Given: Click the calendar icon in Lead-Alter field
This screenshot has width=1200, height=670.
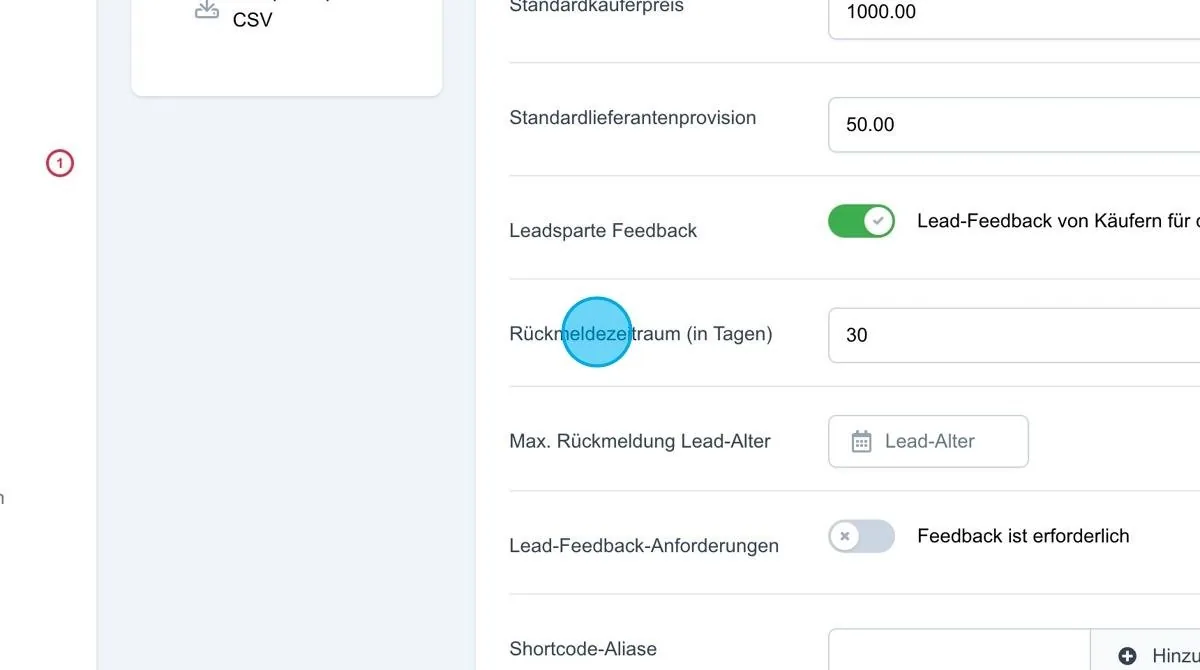Looking at the screenshot, I should coord(861,441).
